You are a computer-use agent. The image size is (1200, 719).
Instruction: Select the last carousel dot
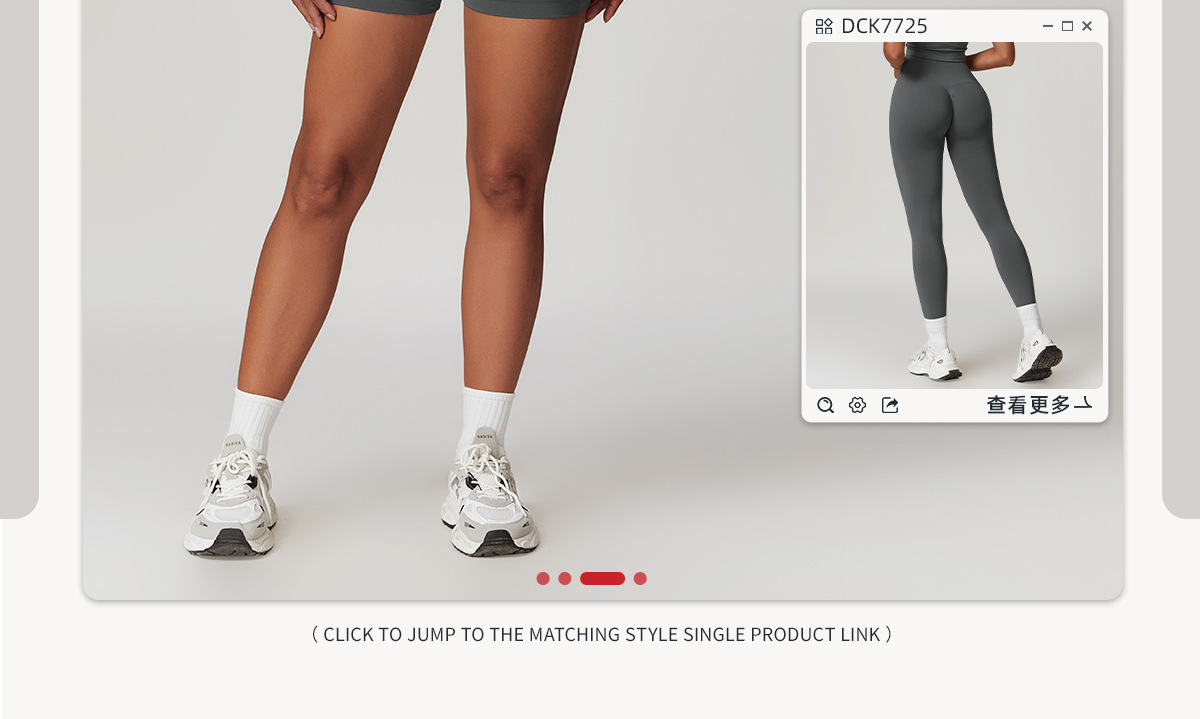(x=640, y=578)
